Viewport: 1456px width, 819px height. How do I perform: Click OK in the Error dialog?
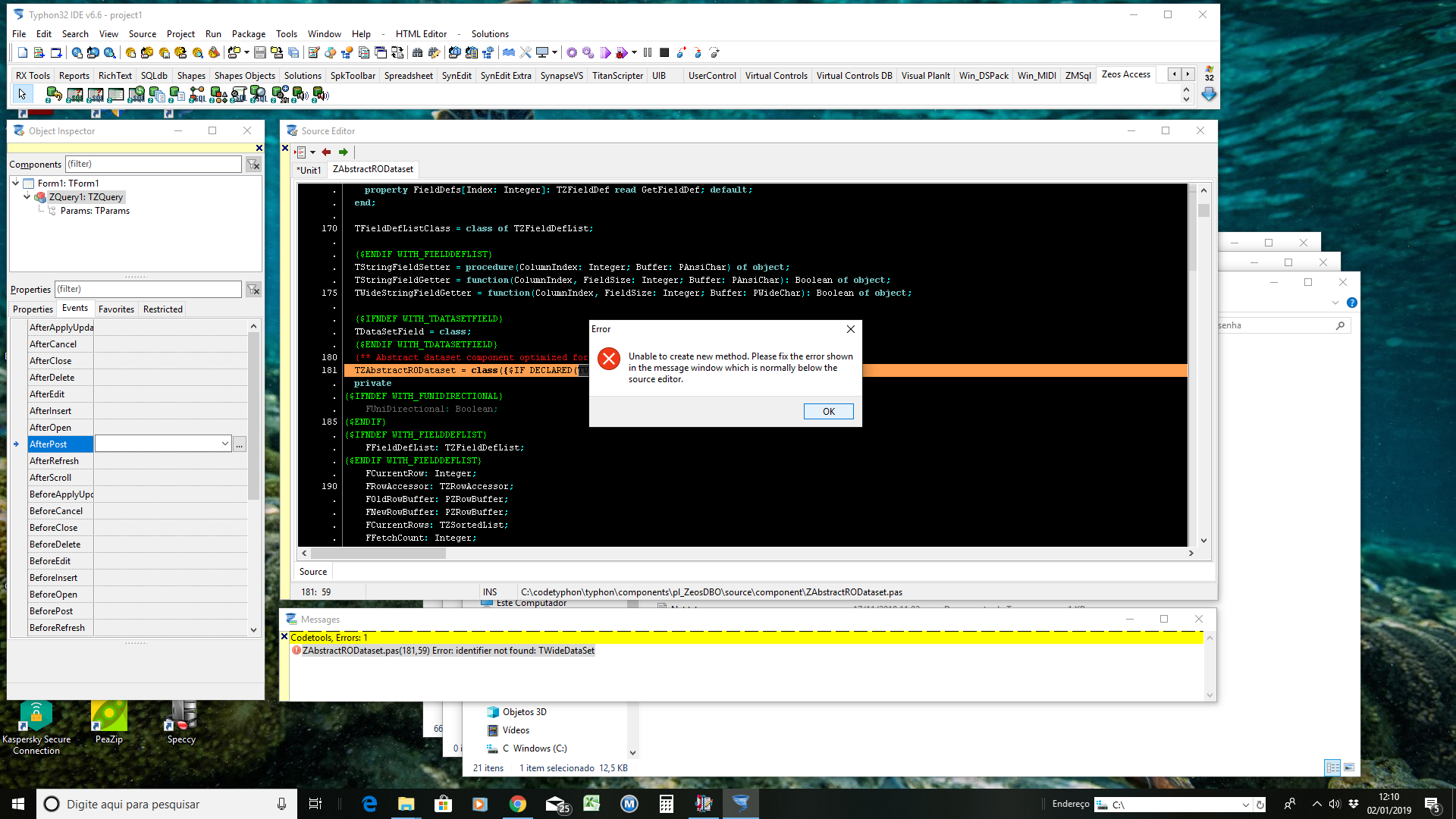(x=829, y=412)
